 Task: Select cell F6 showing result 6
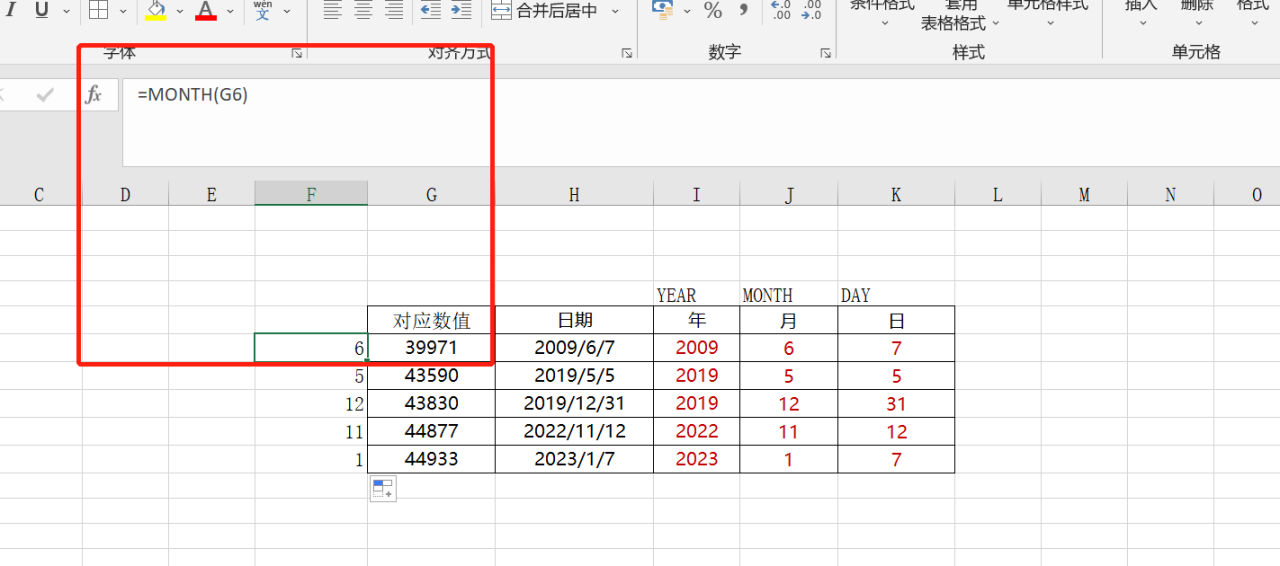311,347
